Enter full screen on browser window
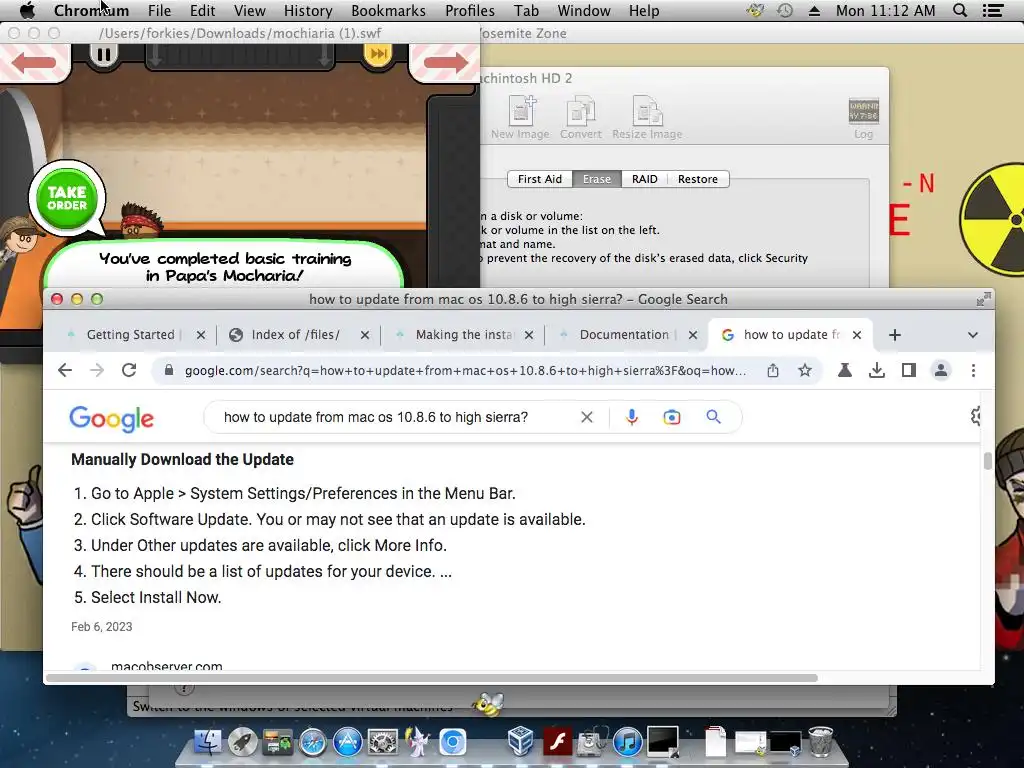Viewport: 1024px width, 768px height. tap(983, 299)
